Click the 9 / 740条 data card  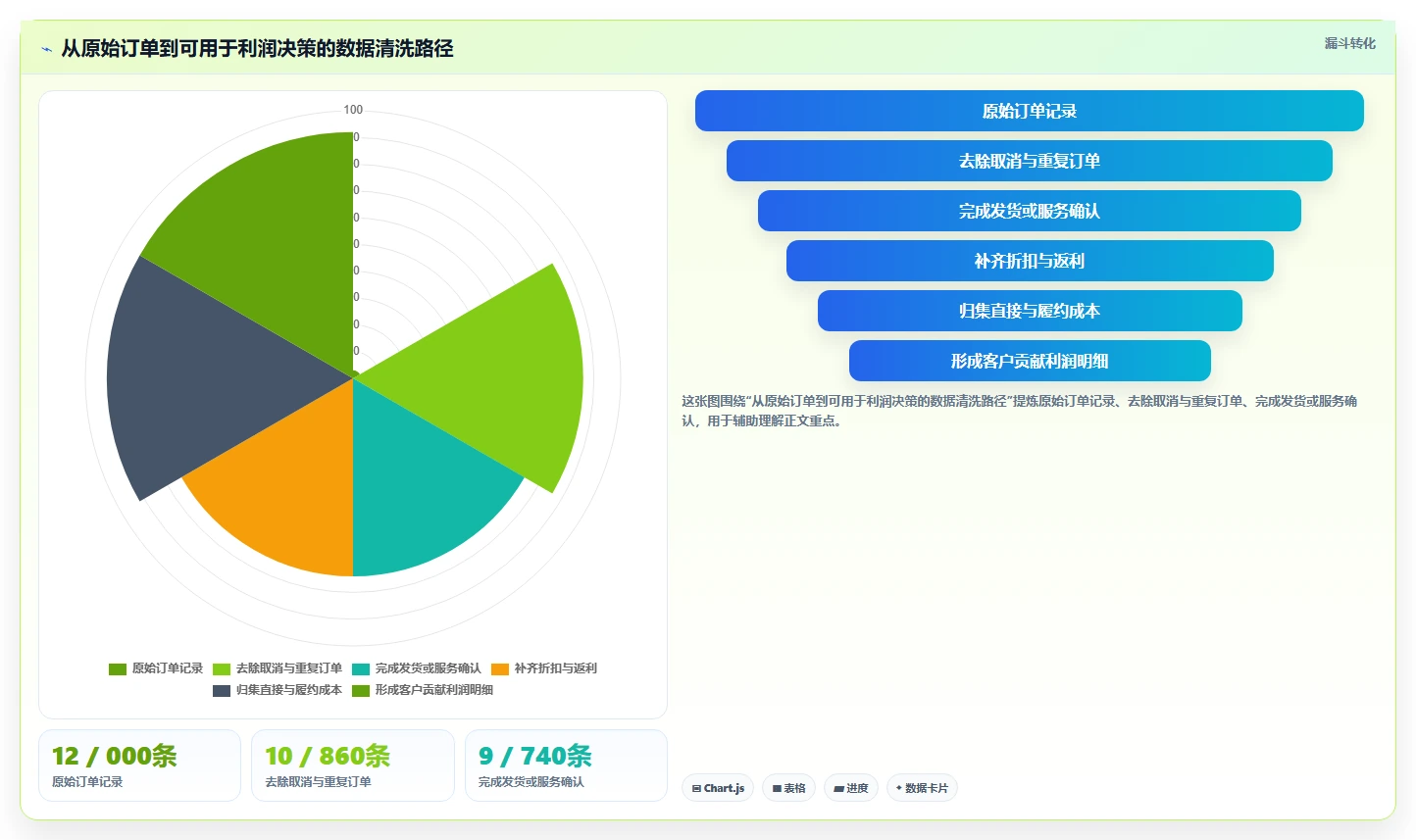[566, 766]
